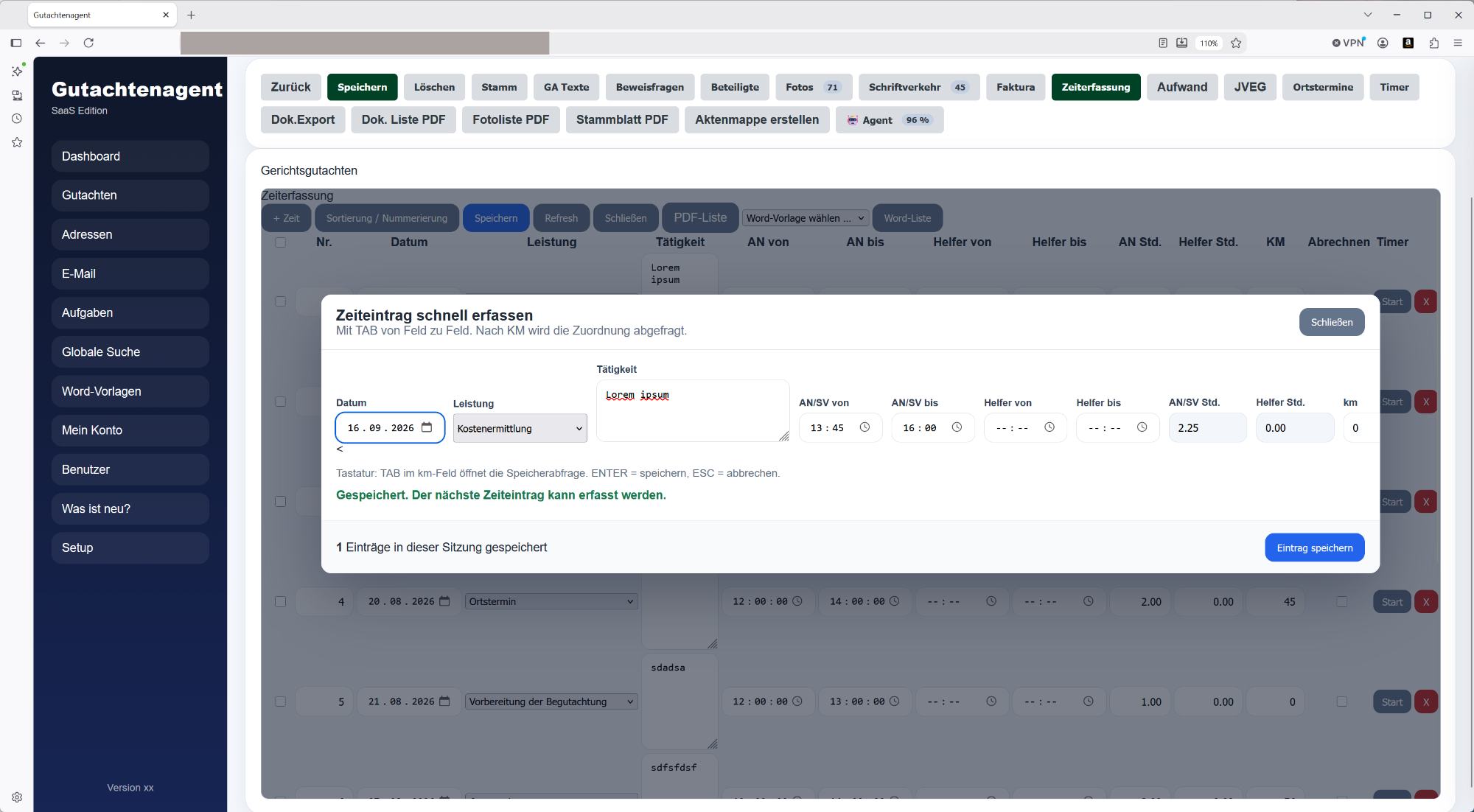The height and width of the screenshot is (812, 1474).
Task: Toggle the select-all checkbox in table header
Action: tap(280, 242)
